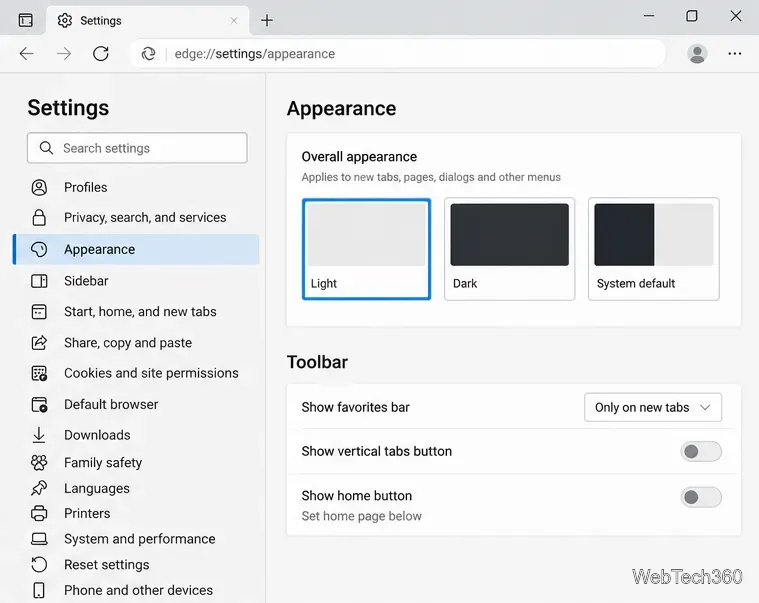759x603 pixels.
Task: Open Family safety settings
Action: click(136, 463)
